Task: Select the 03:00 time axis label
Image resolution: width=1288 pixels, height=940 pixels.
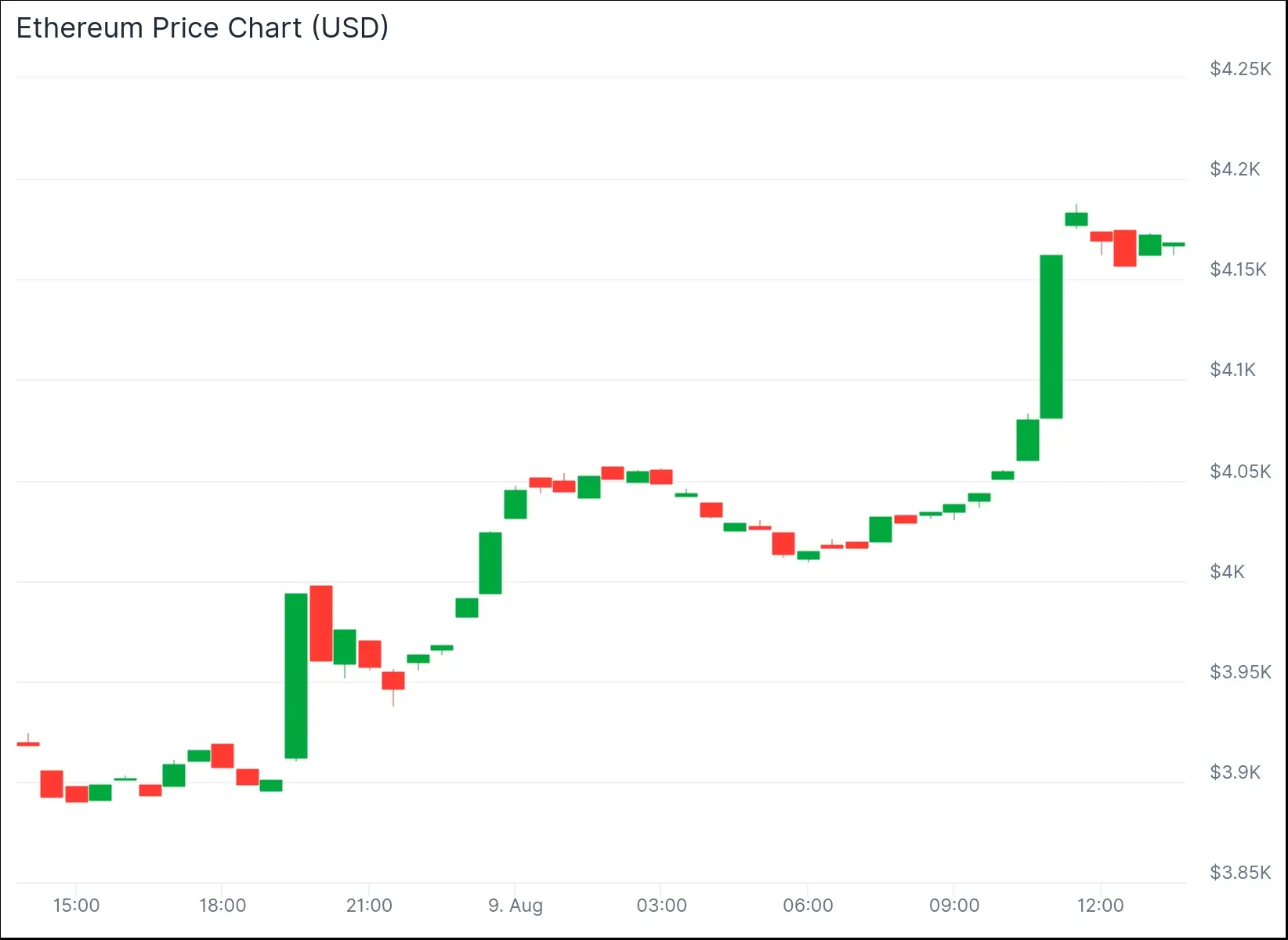Action: (661, 906)
